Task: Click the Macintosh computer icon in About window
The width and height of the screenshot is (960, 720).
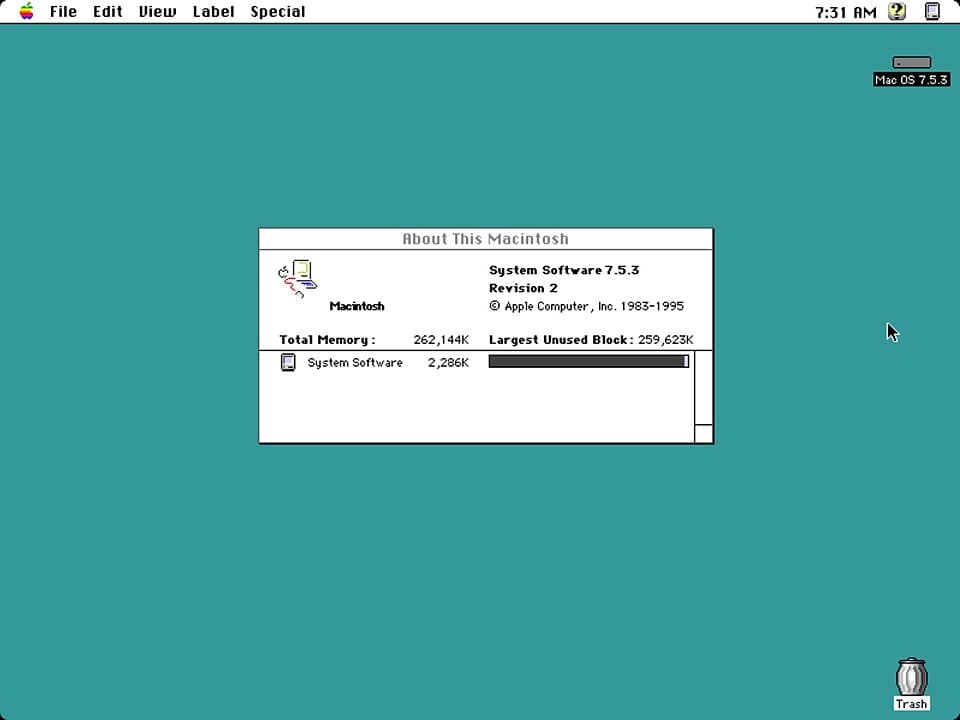Action: [x=298, y=279]
